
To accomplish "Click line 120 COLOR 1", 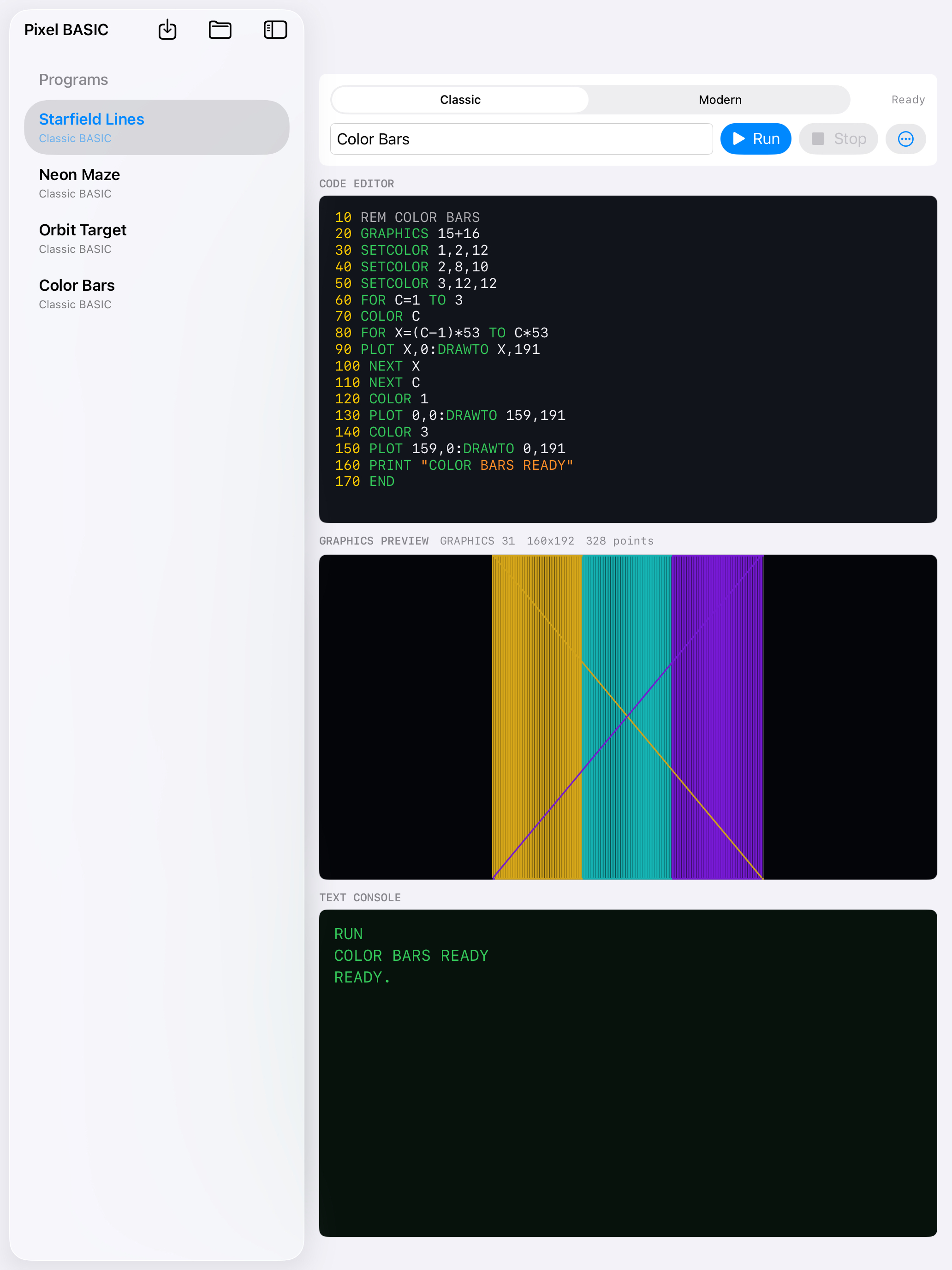I will (x=381, y=399).
